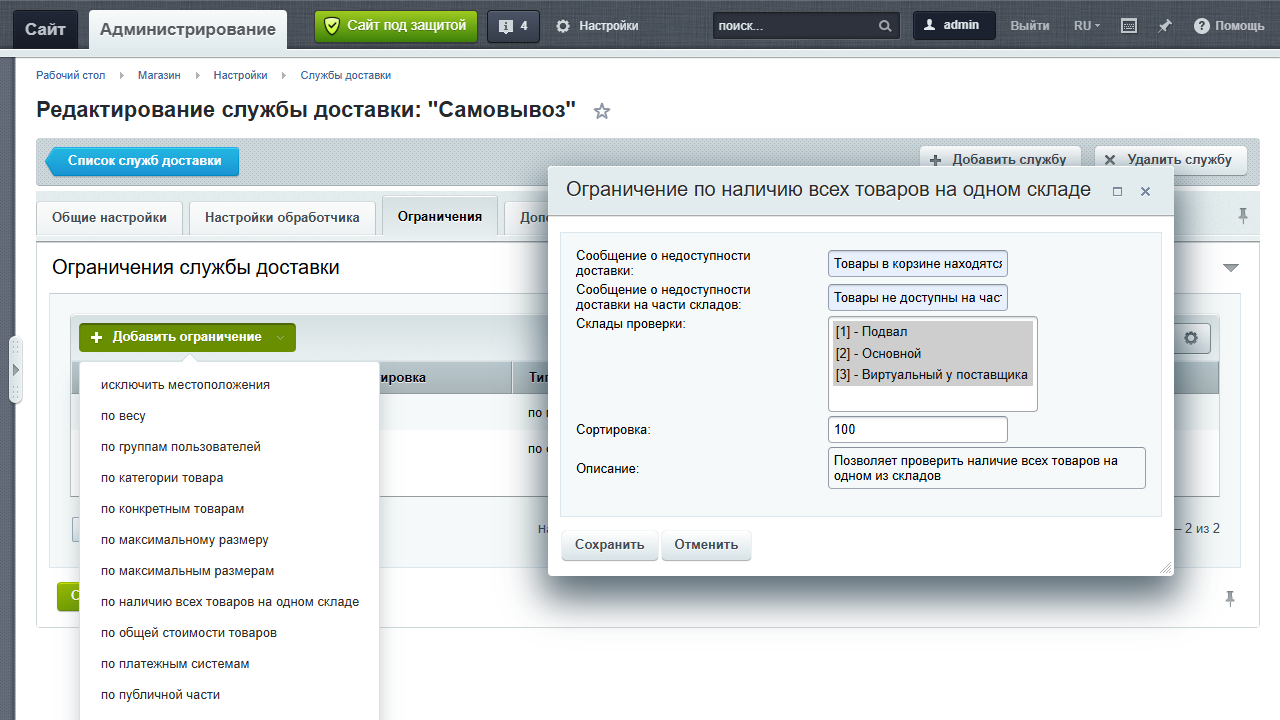Click the Сохранить button in dialog
Screen dimensions: 1280x720
[610, 545]
